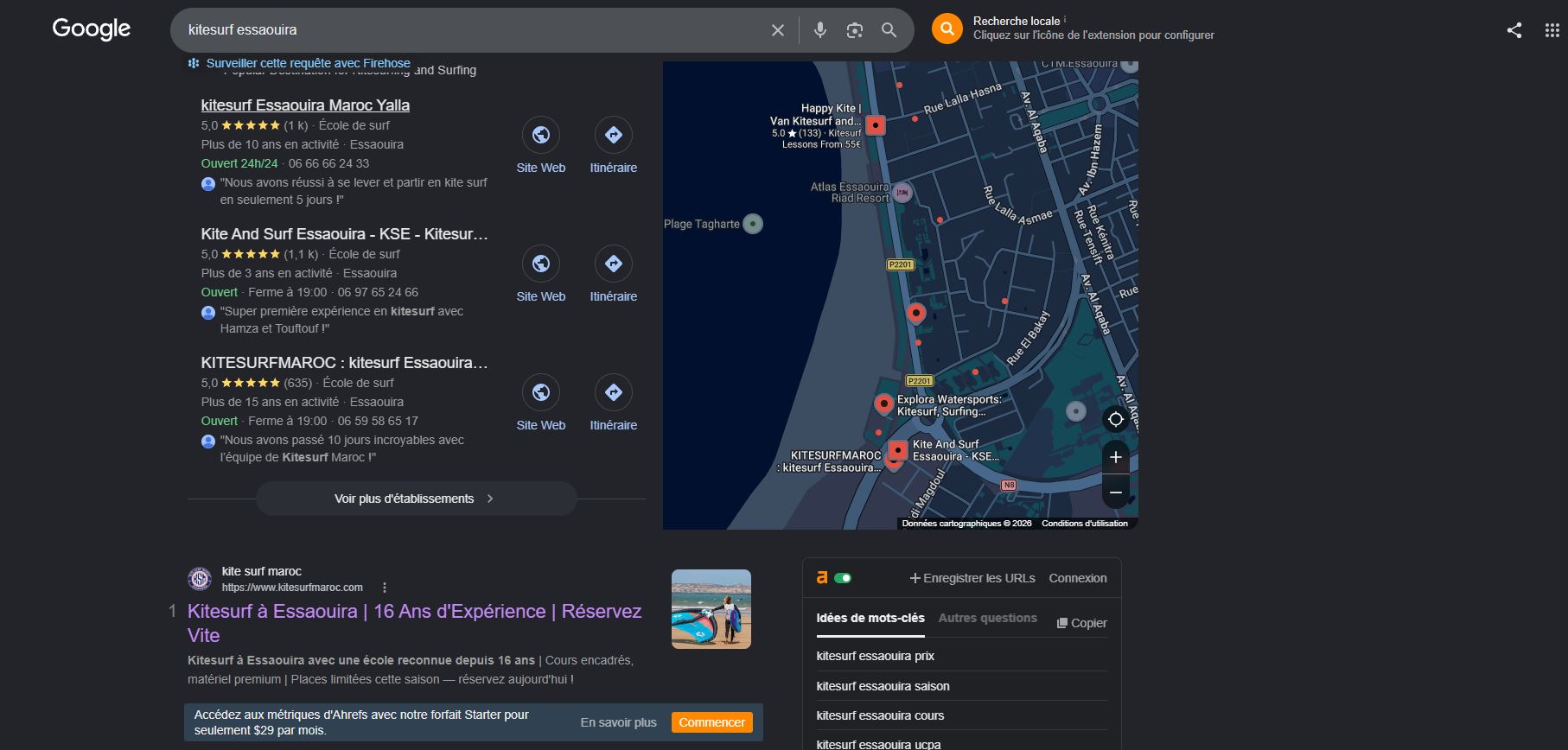Center map on my location
Image resolution: width=1568 pixels, height=750 pixels.
coord(1116,419)
